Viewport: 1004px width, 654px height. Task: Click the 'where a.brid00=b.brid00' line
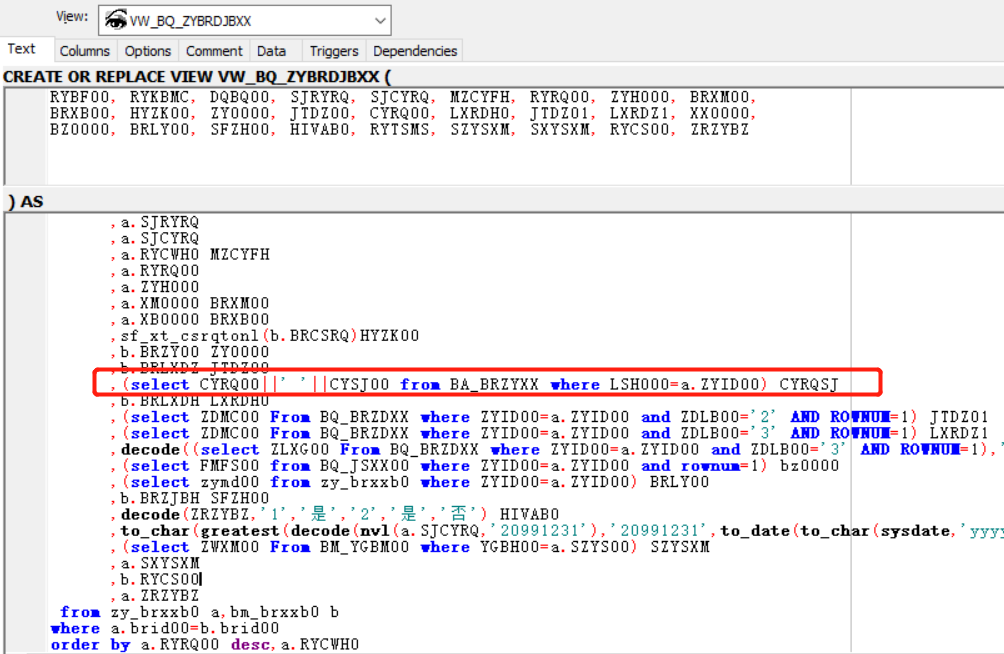pos(165,628)
